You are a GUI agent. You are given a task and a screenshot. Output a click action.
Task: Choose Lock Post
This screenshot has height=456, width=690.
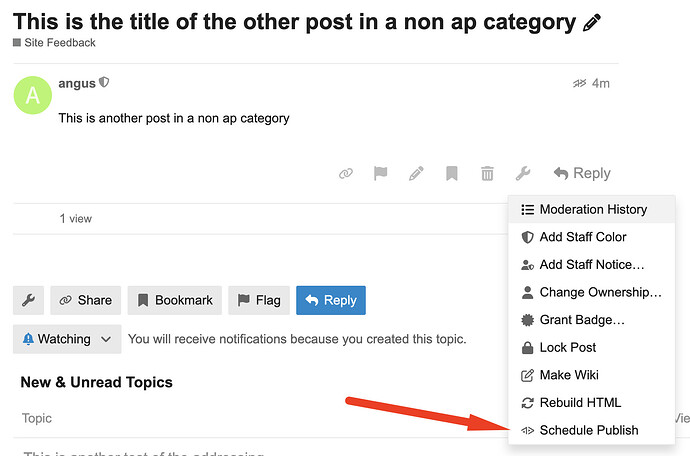tap(591, 348)
